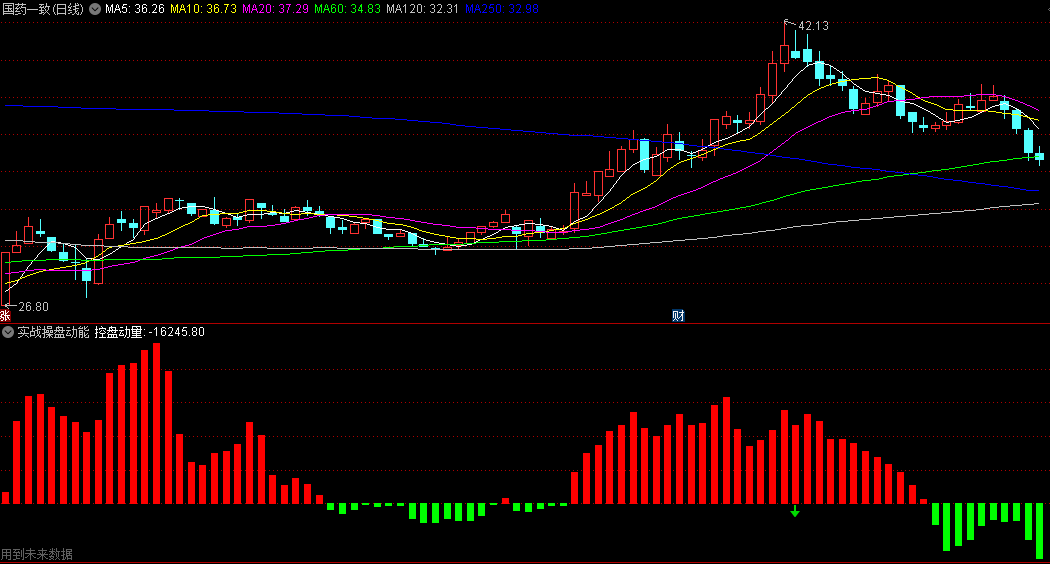Select the 国药一致(日线) stock title
This screenshot has height=564, width=1050.
tap(43, 9)
